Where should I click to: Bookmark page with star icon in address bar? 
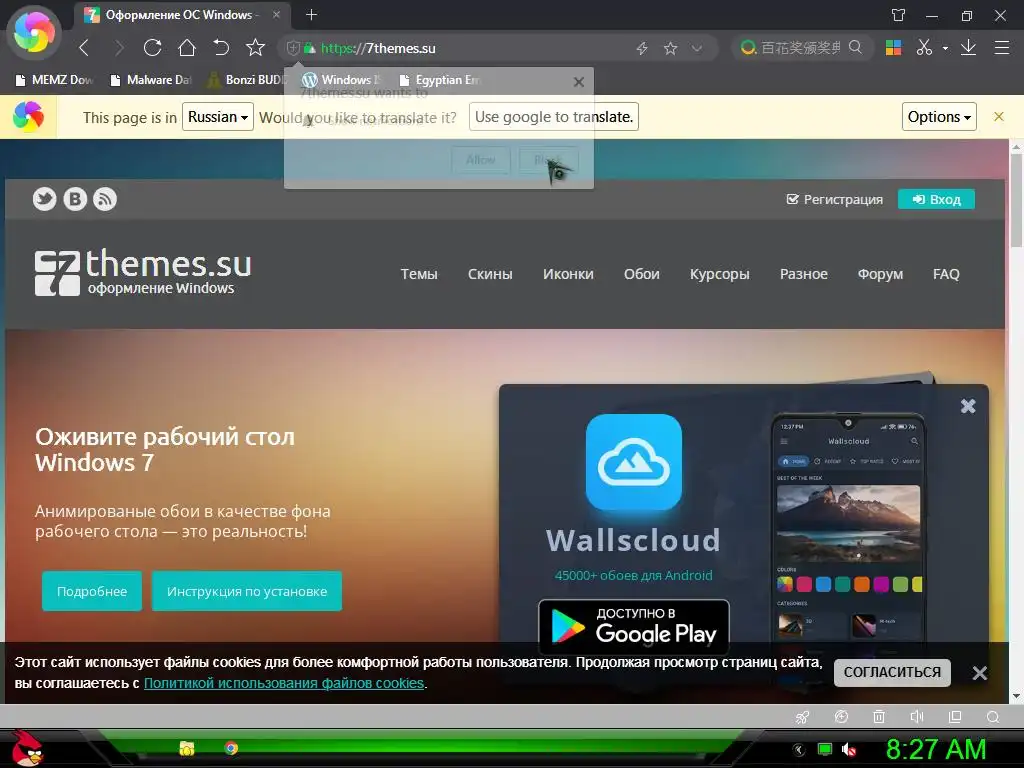click(670, 48)
